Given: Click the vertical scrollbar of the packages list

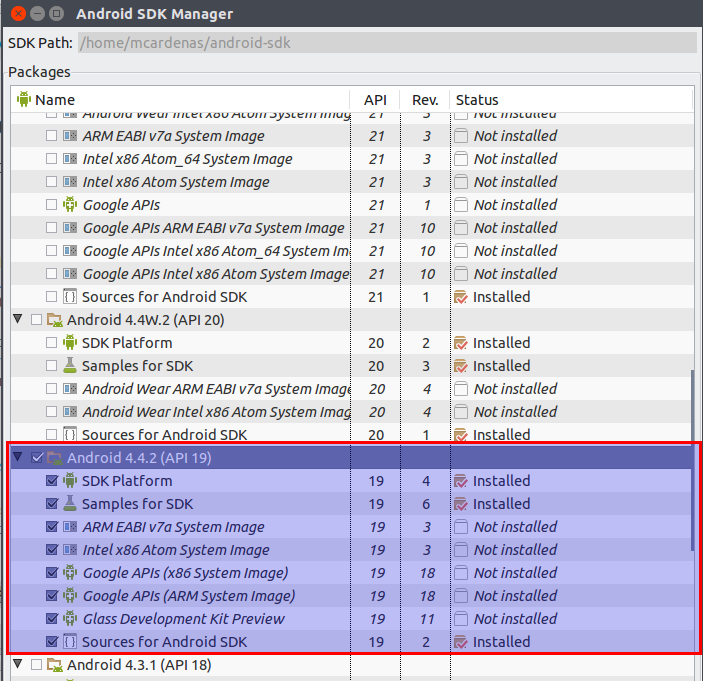Looking at the screenshot, I should [x=693, y=460].
